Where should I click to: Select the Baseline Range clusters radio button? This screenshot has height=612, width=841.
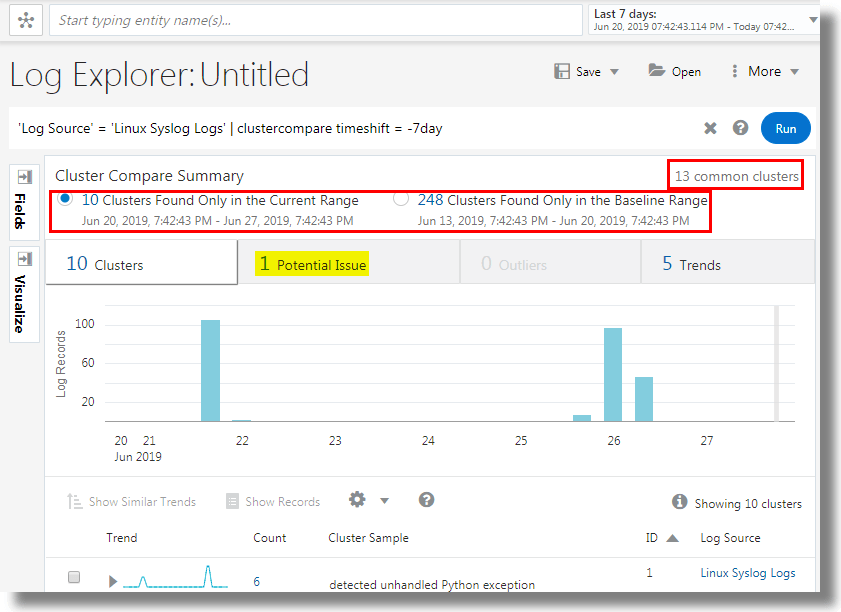pyautogui.click(x=401, y=199)
